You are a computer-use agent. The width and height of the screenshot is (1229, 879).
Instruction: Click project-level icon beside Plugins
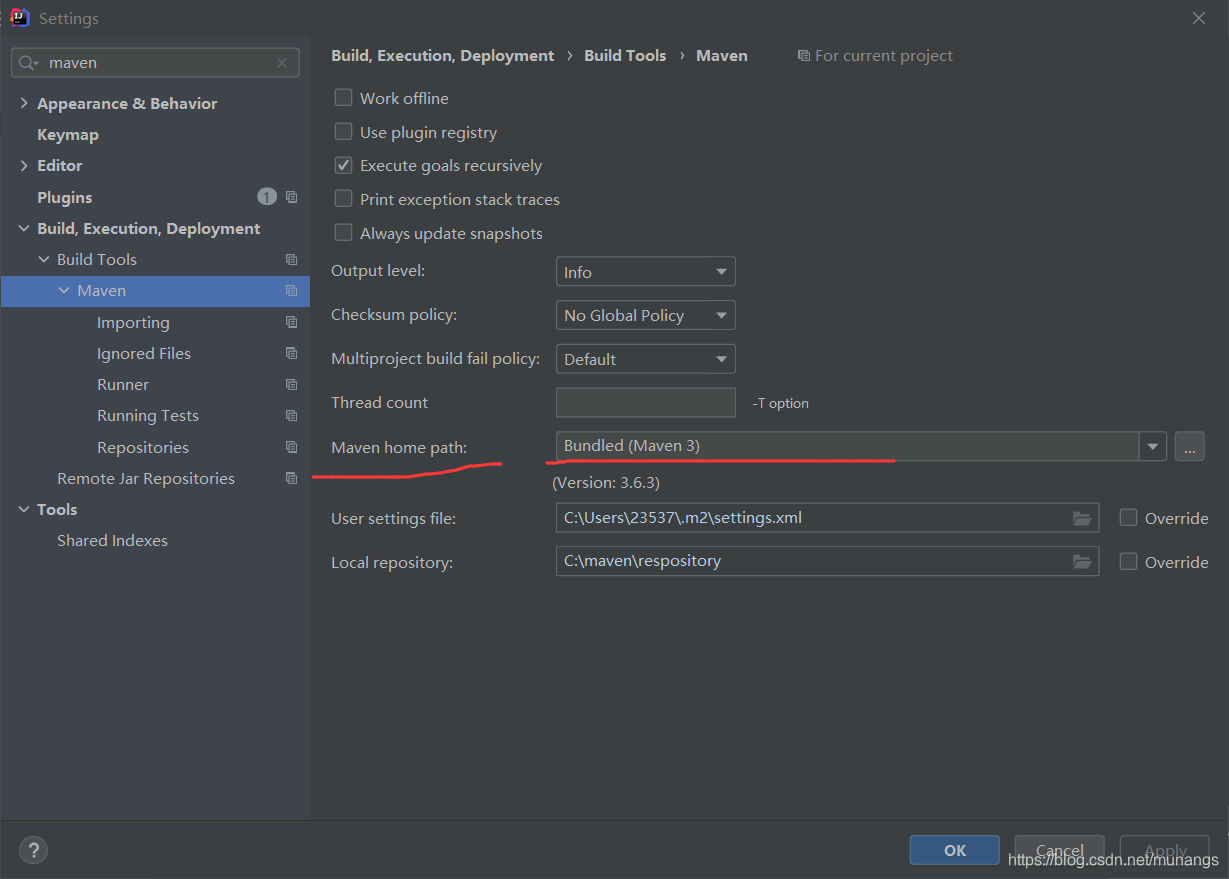(x=291, y=197)
